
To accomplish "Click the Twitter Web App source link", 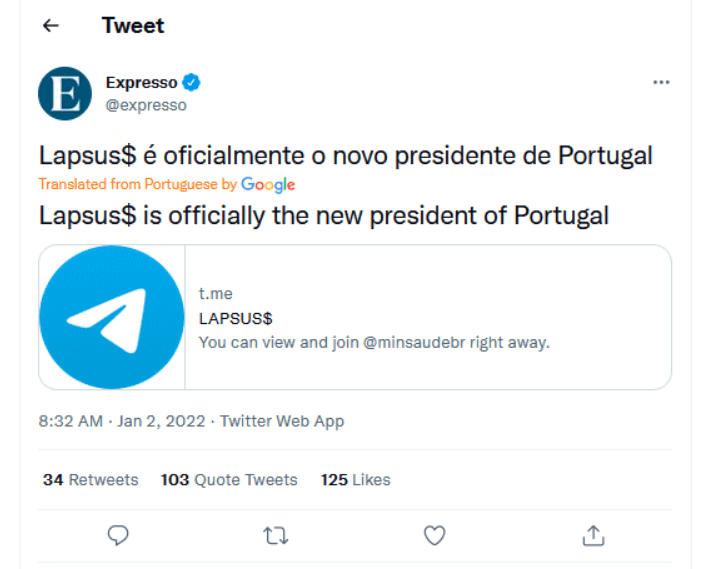I will click(x=282, y=421).
